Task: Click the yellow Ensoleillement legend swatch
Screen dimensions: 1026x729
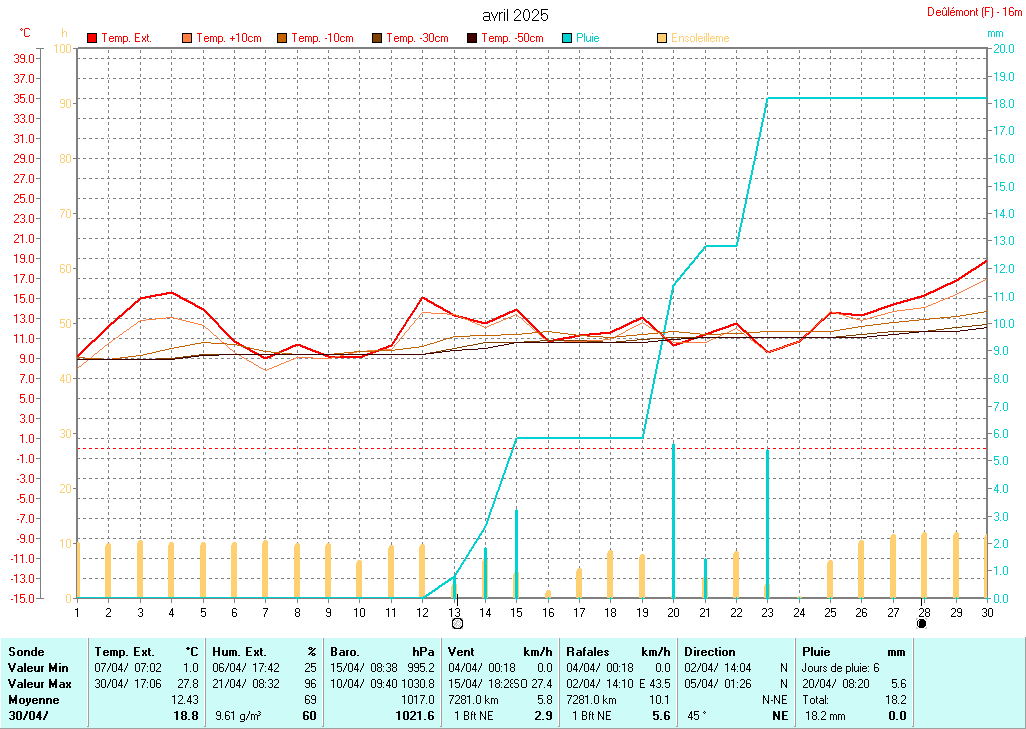Action: (662, 38)
